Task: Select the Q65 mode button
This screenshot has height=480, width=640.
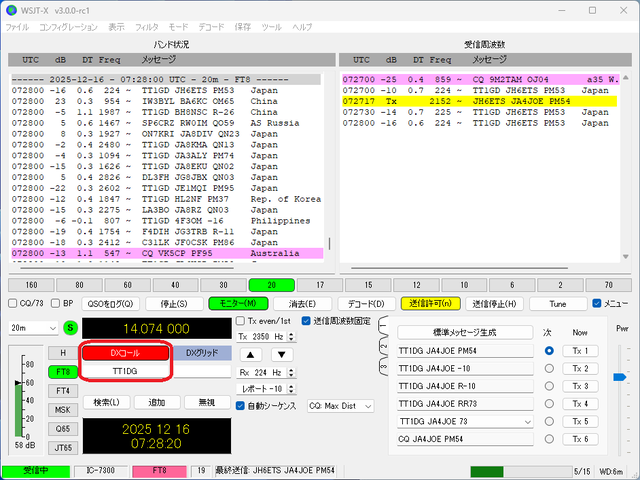Action: (x=63, y=429)
